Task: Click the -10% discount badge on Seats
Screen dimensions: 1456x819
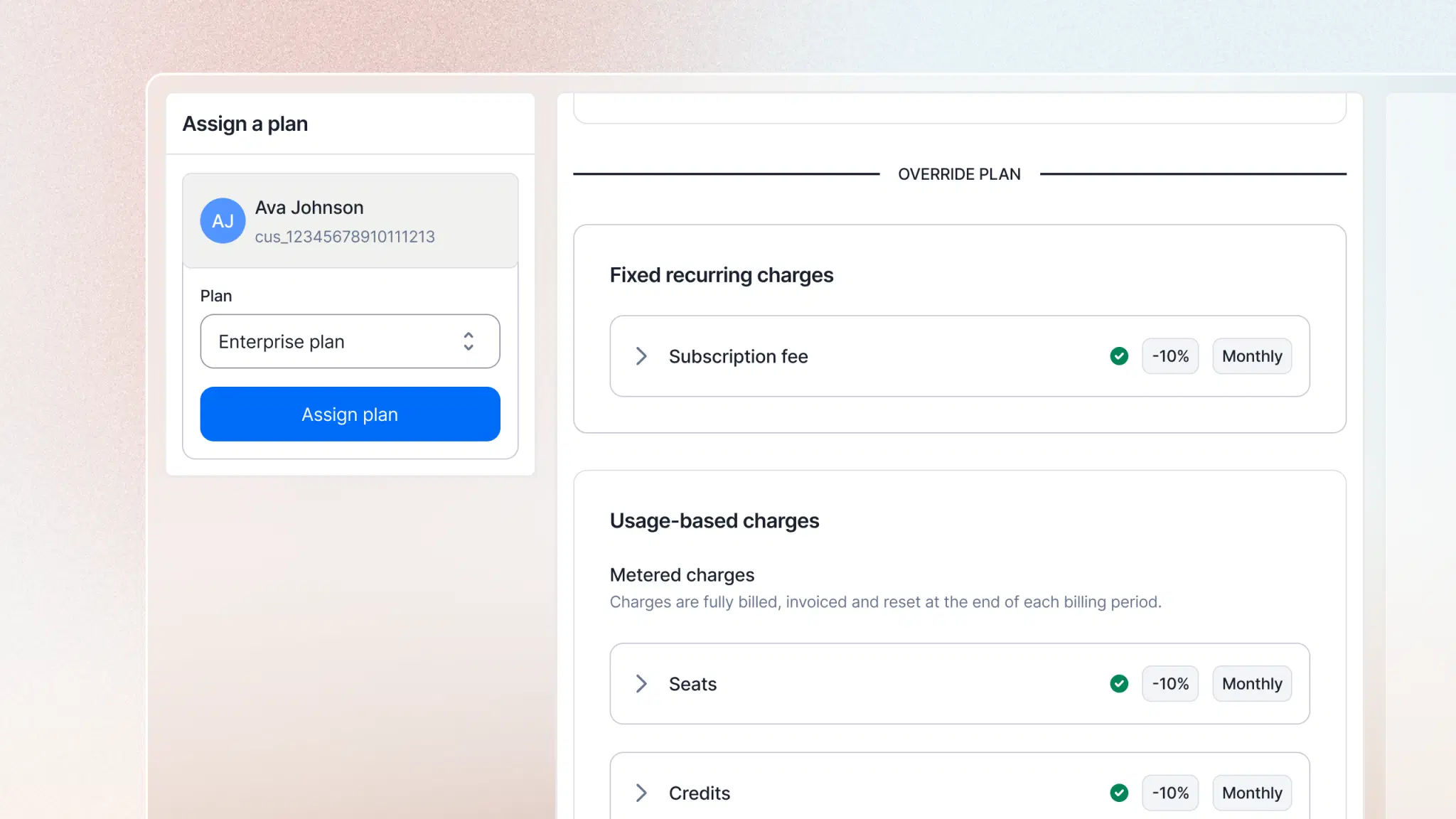Action: pyautogui.click(x=1170, y=683)
